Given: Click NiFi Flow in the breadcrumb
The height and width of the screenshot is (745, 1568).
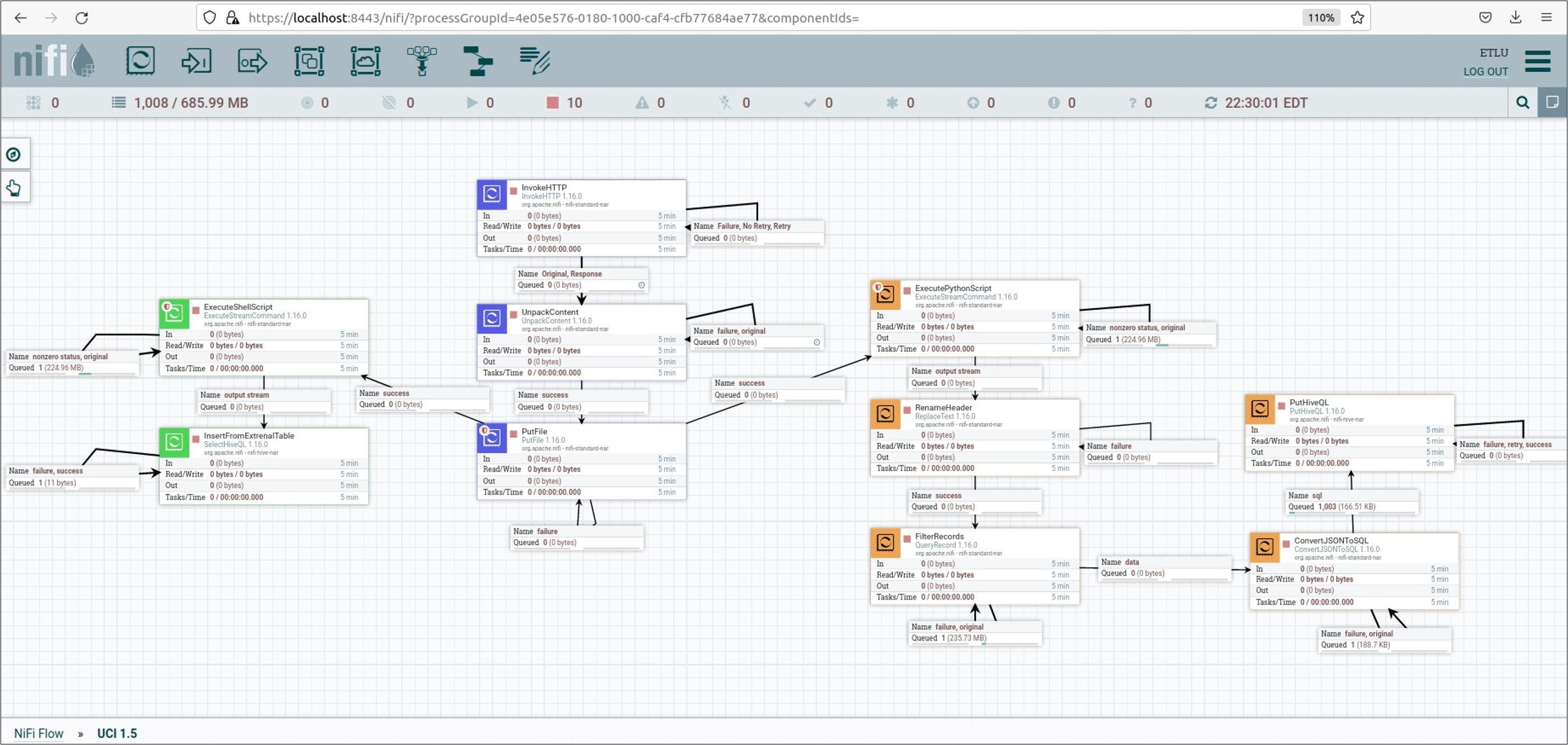Looking at the screenshot, I should 38,733.
